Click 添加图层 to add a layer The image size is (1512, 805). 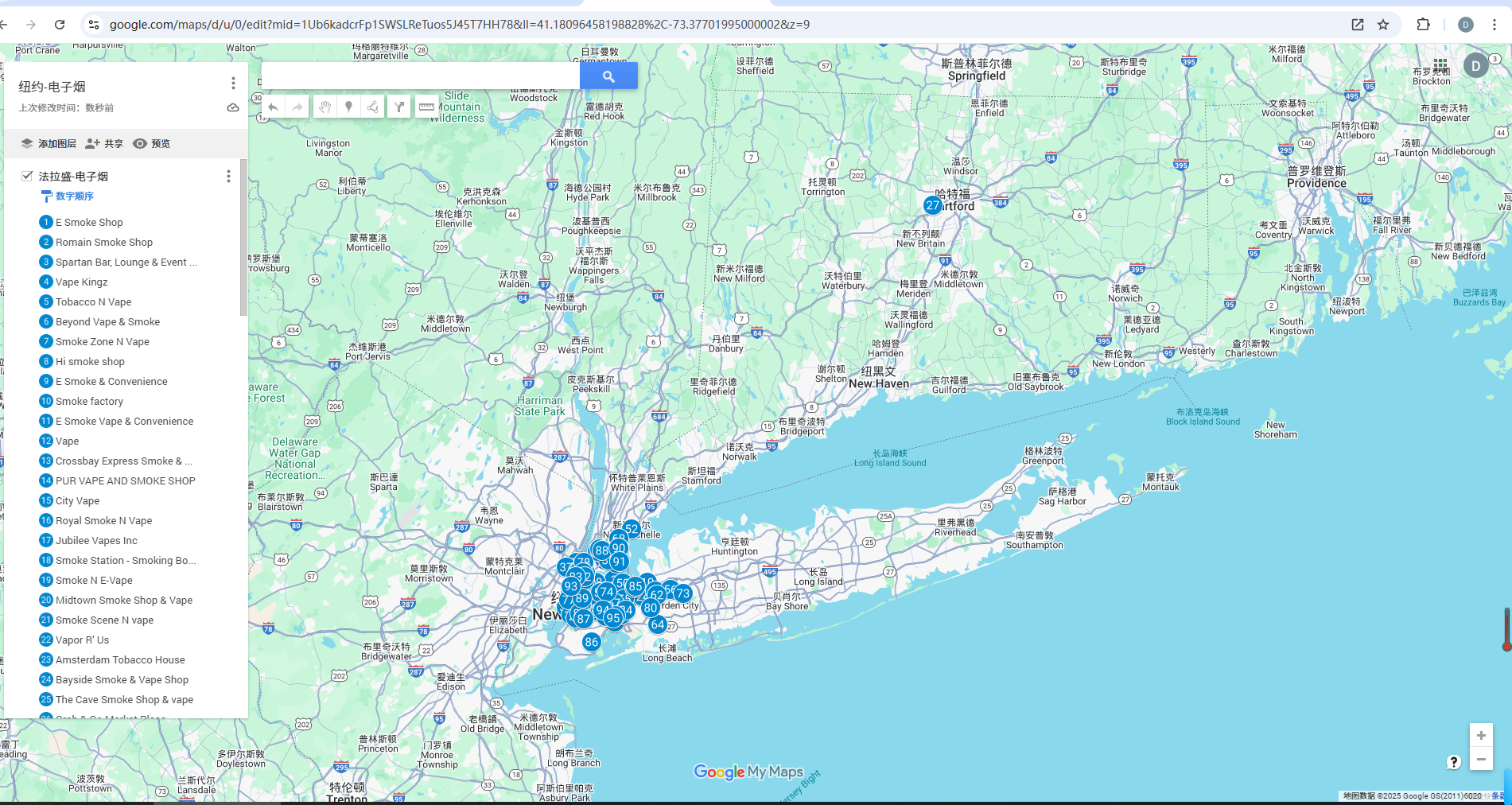49,144
